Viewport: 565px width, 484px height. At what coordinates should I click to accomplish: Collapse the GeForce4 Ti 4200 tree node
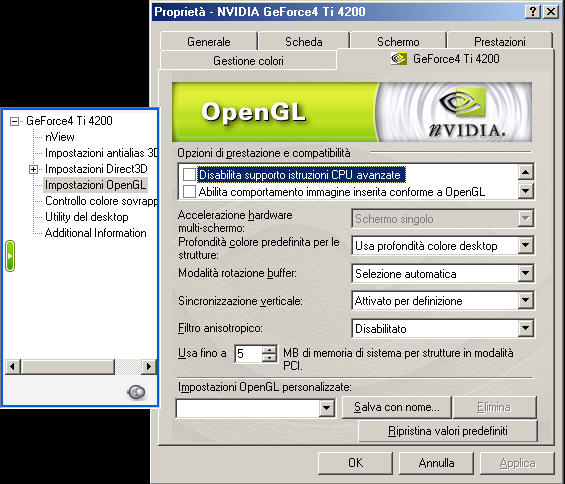point(14,121)
